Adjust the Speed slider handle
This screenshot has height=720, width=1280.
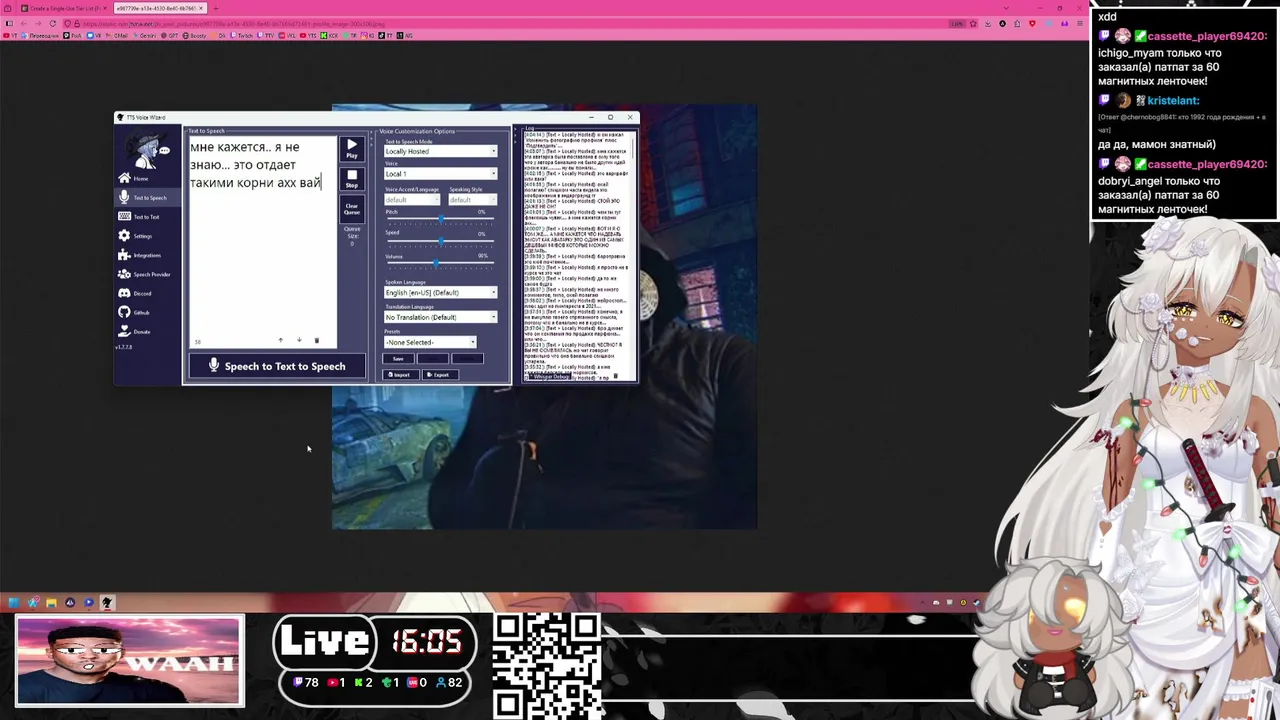[x=441, y=242]
